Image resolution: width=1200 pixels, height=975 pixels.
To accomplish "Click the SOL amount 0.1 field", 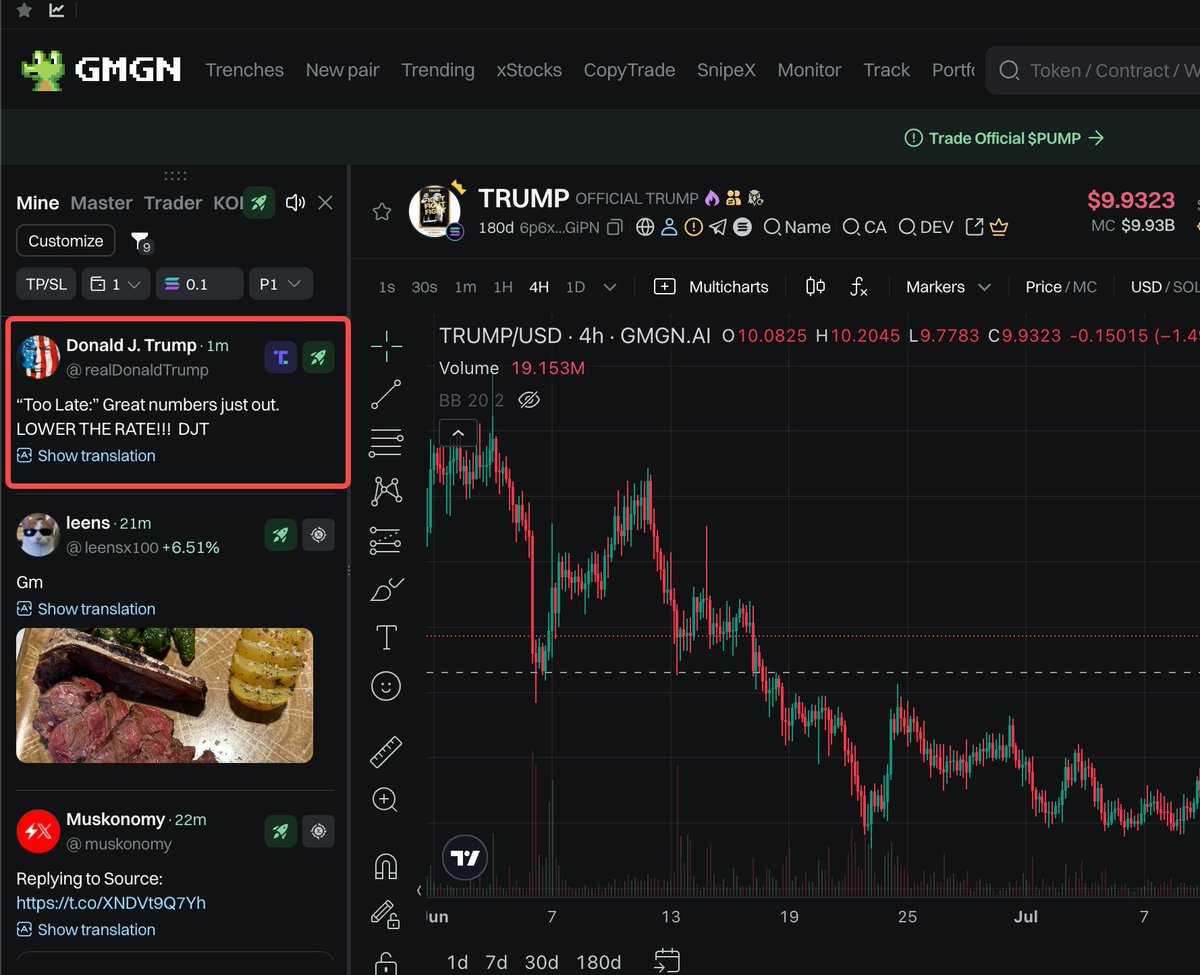I will 200,284.
